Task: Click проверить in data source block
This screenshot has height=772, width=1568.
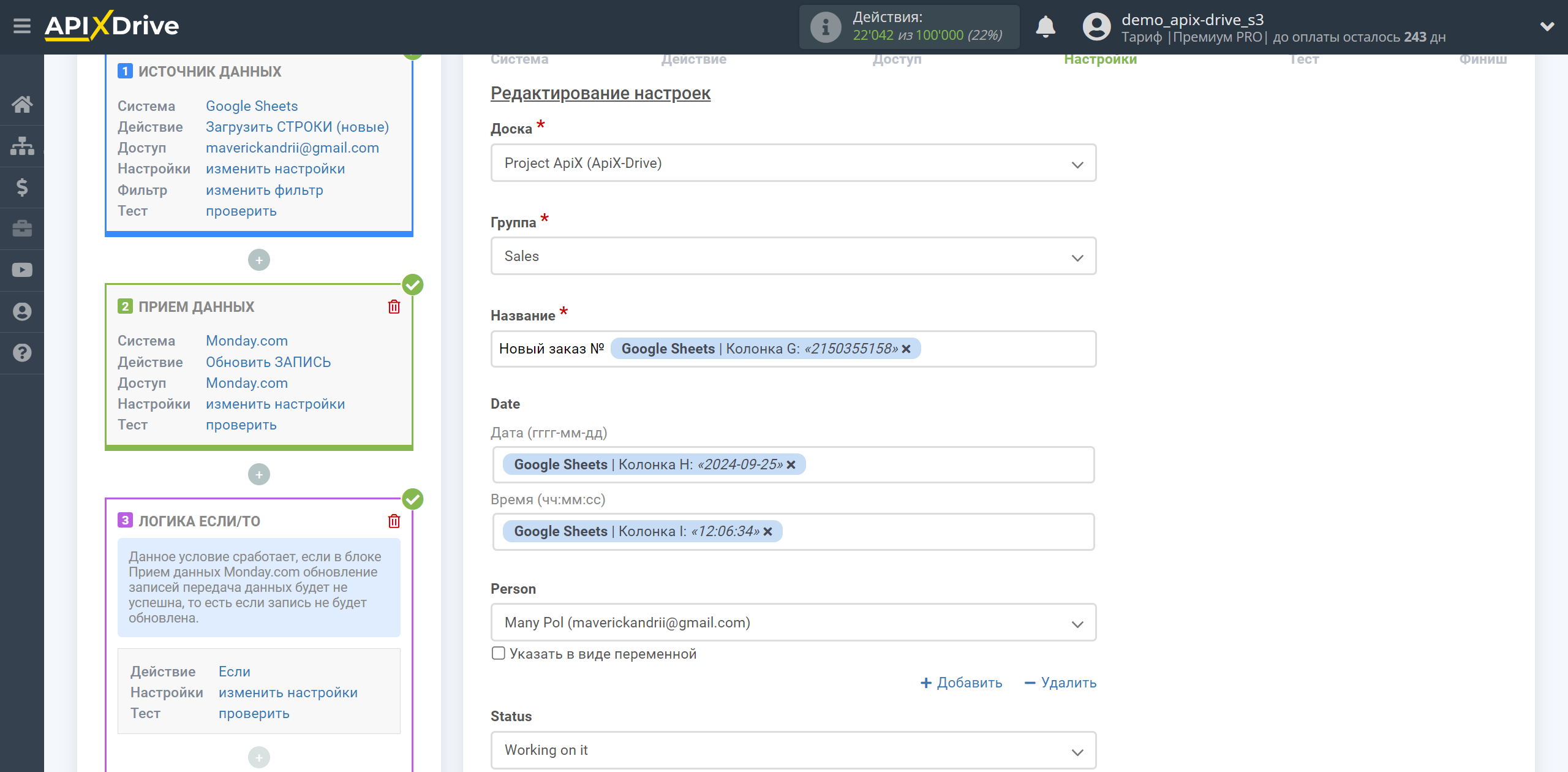Action: [x=241, y=211]
